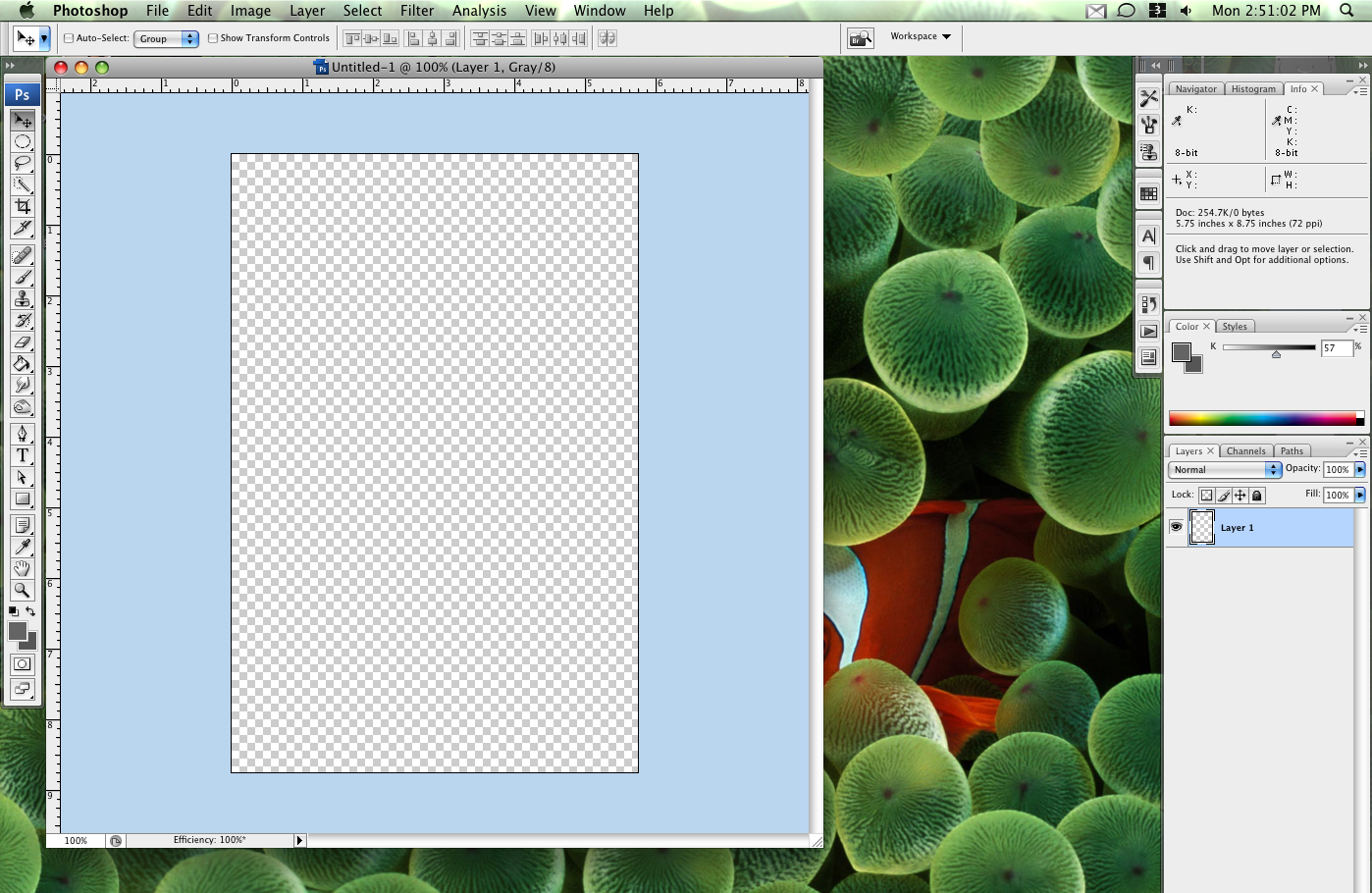
Task: Enable Show Transform Controls
Action: pyautogui.click(x=210, y=38)
